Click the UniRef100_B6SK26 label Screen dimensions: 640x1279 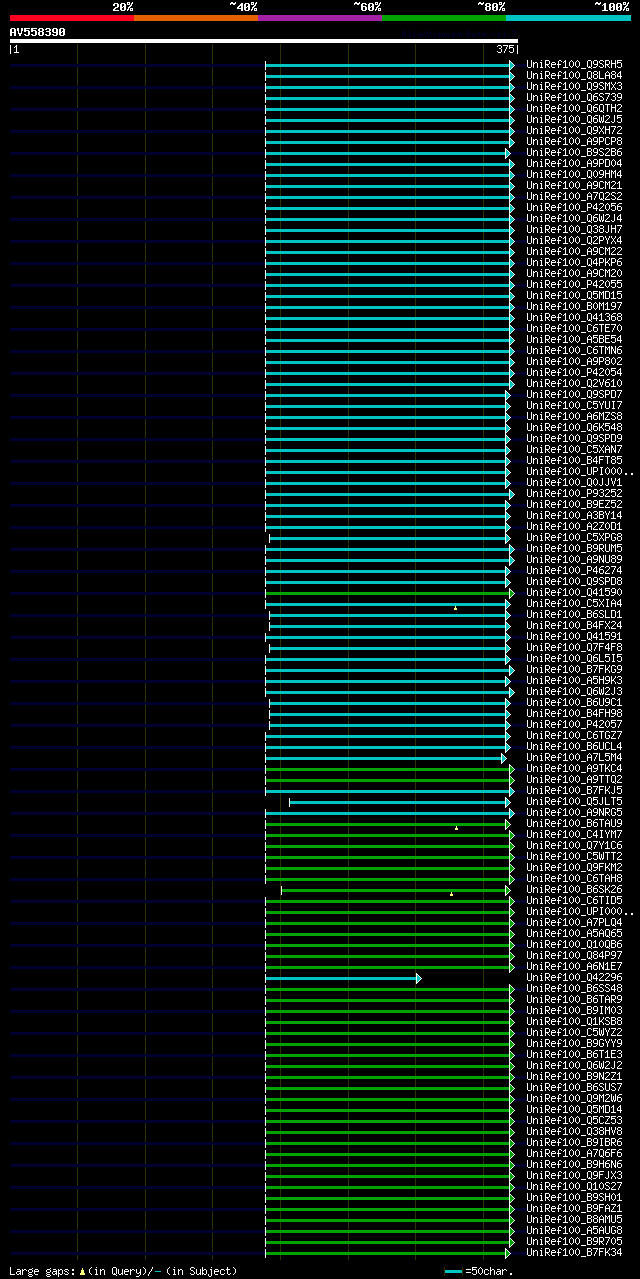[574, 889]
